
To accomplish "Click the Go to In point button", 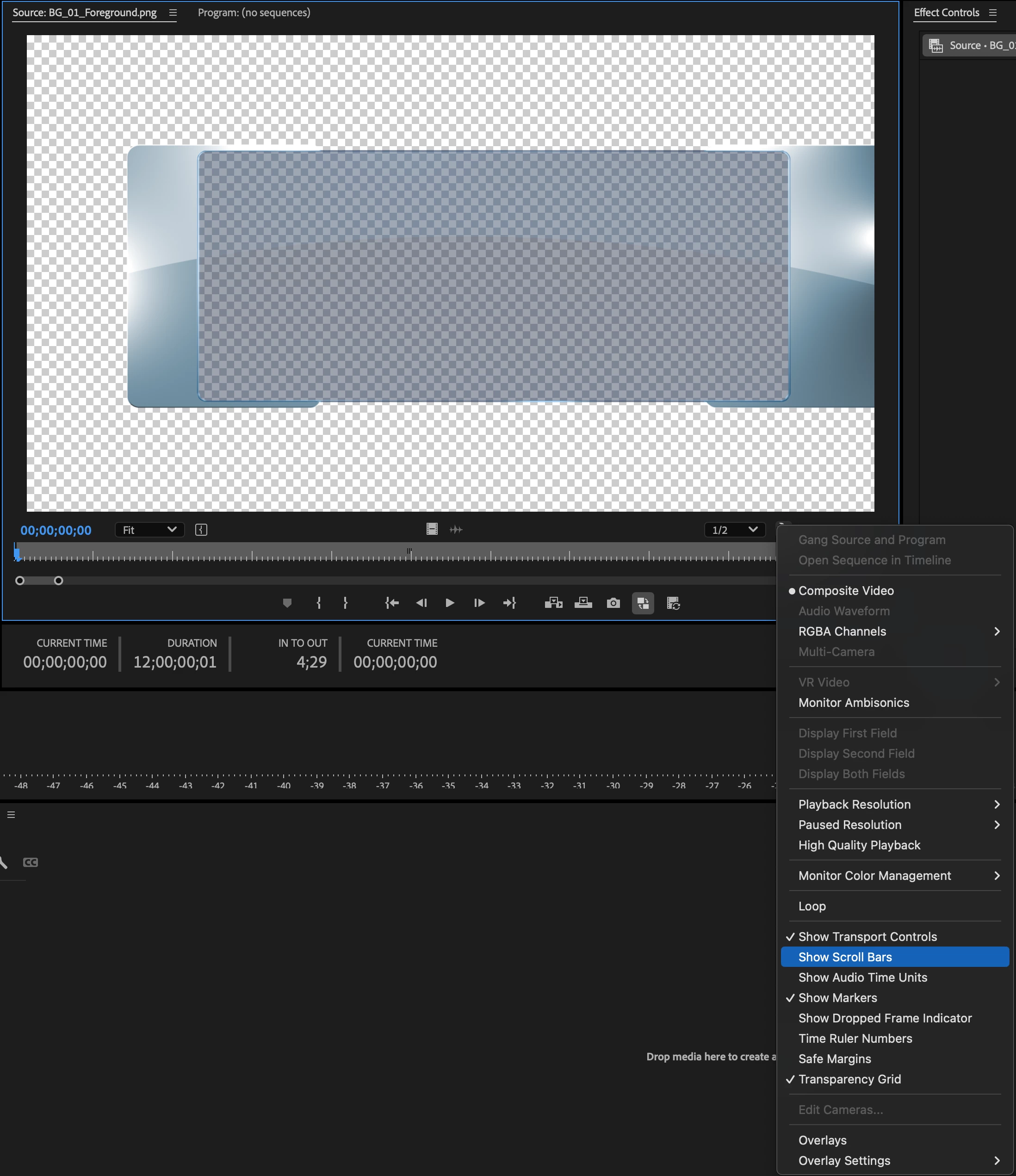I will click(392, 603).
